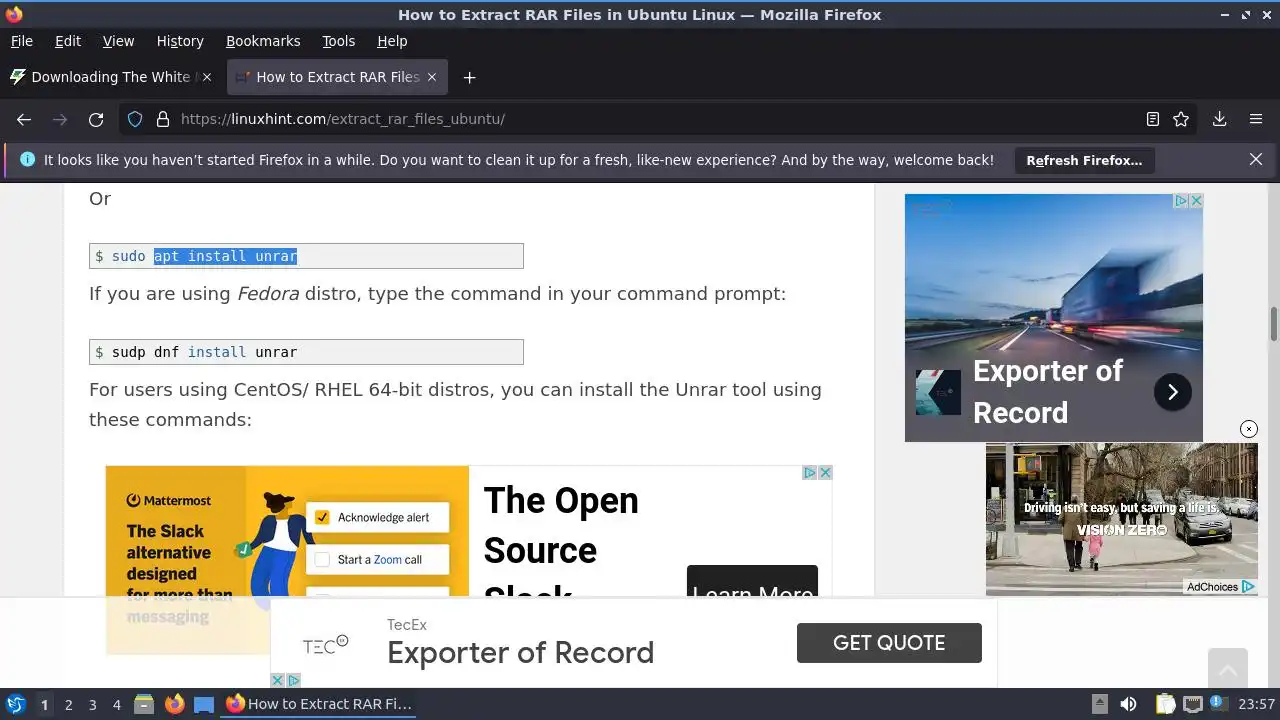
Task: Open the Bookmarks menu
Action: [263, 41]
